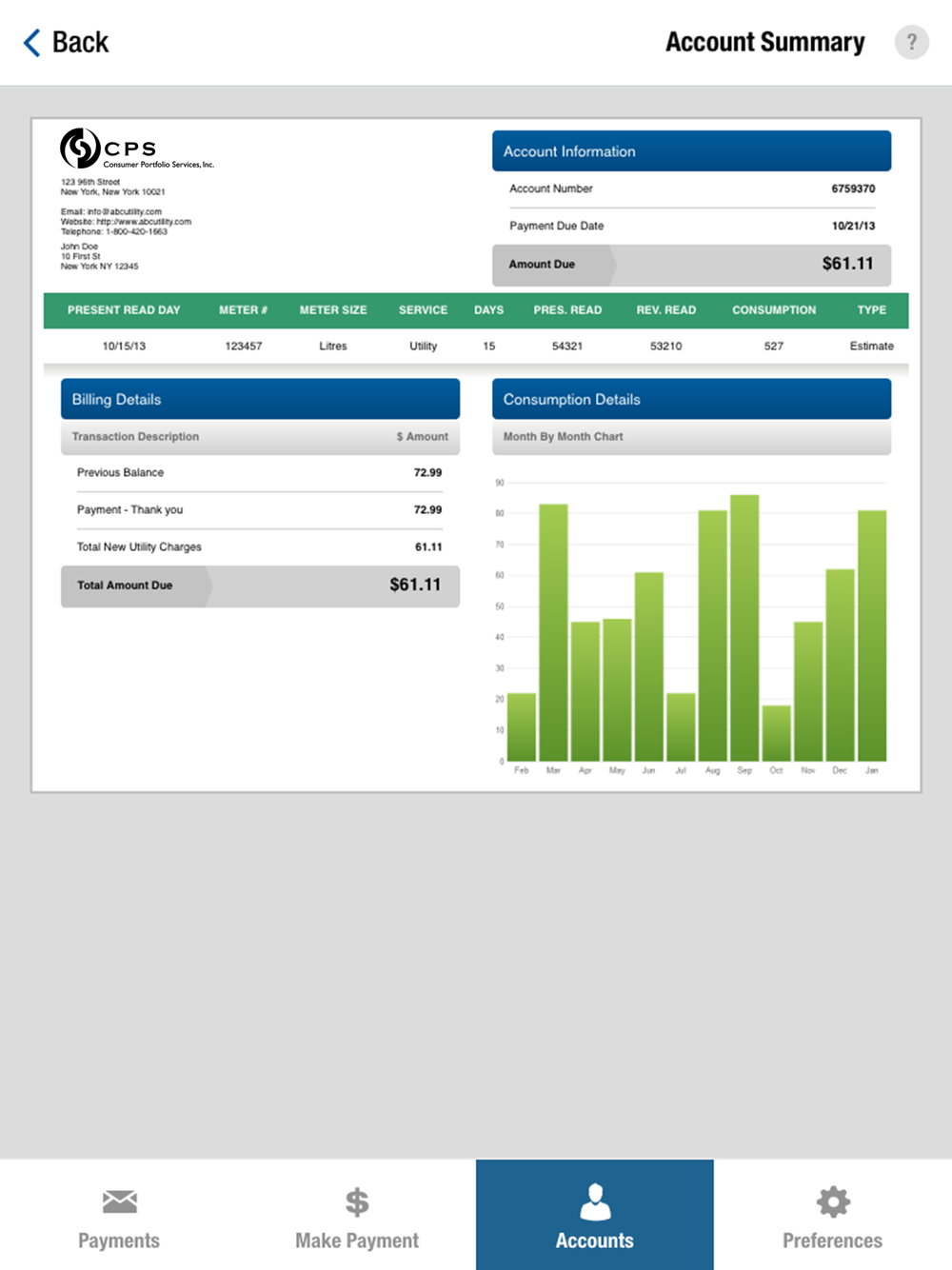Click the PRESENT READ DAY column header
The height and width of the screenshot is (1270, 952).
coord(124,310)
